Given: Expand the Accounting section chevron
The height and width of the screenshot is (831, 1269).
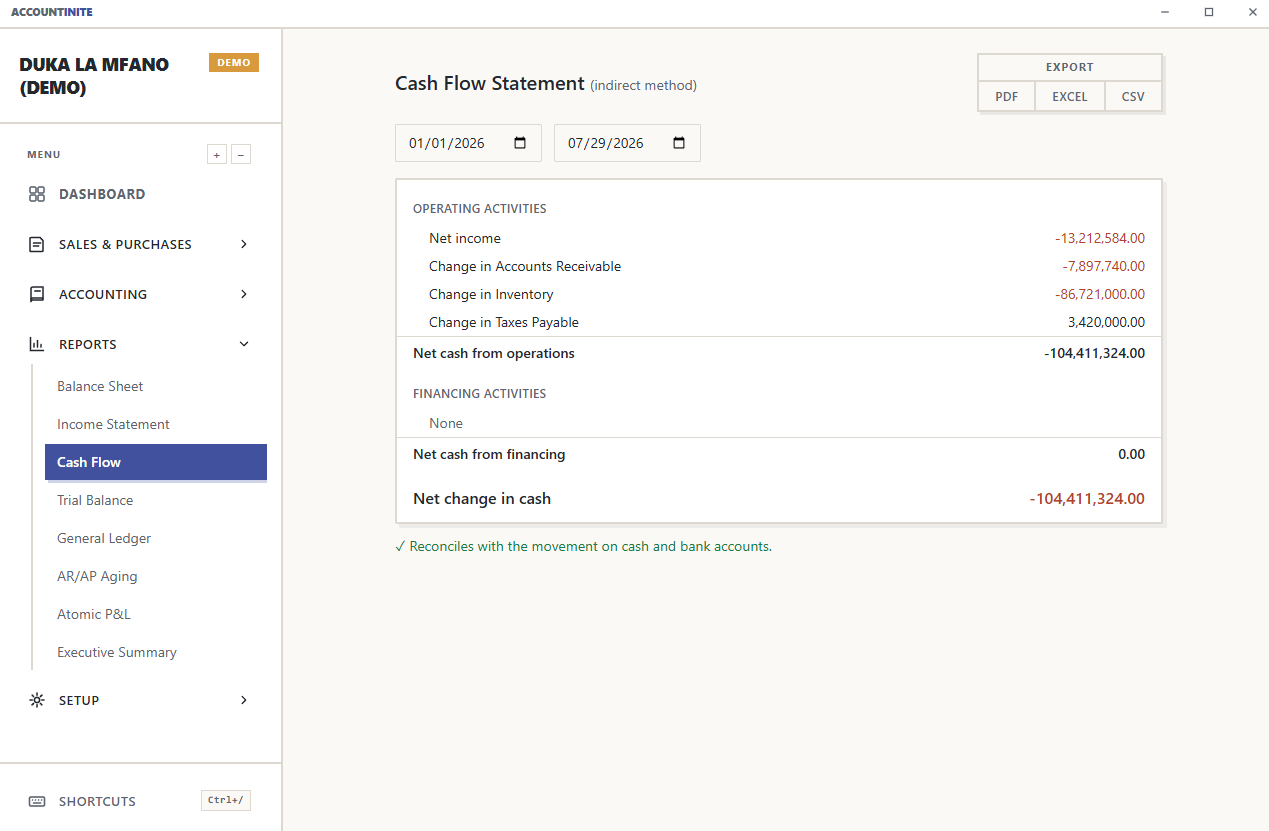Looking at the screenshot, I should [x=244, y=294].
